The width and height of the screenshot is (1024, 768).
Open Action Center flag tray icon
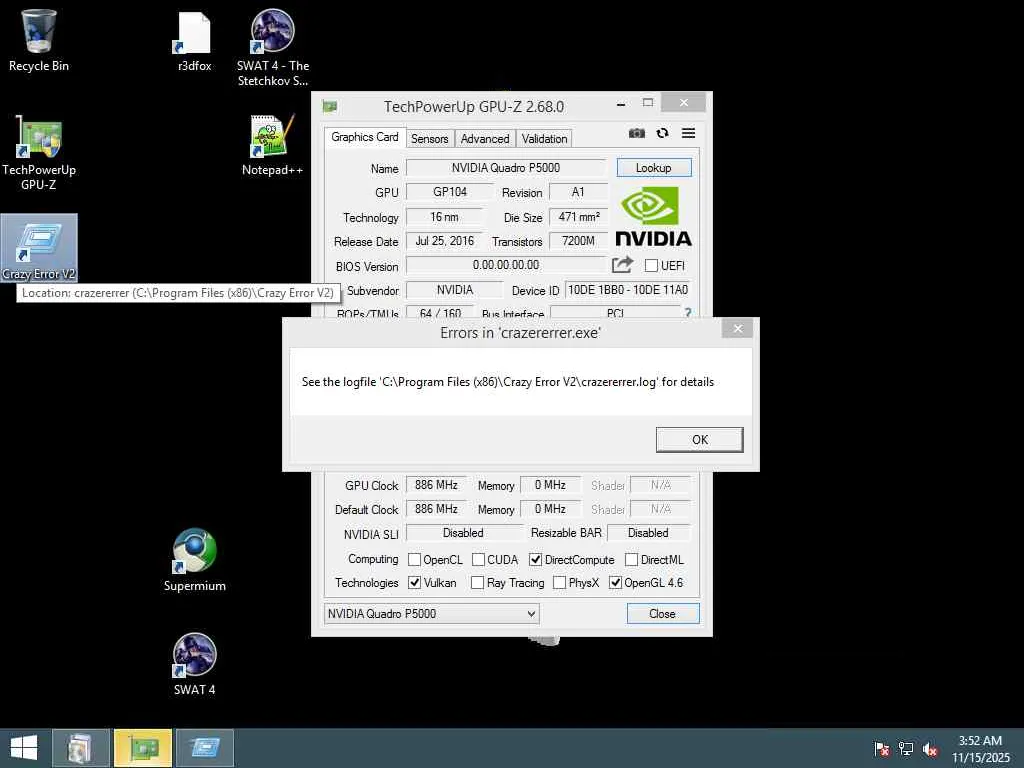[x=881, y=749]
